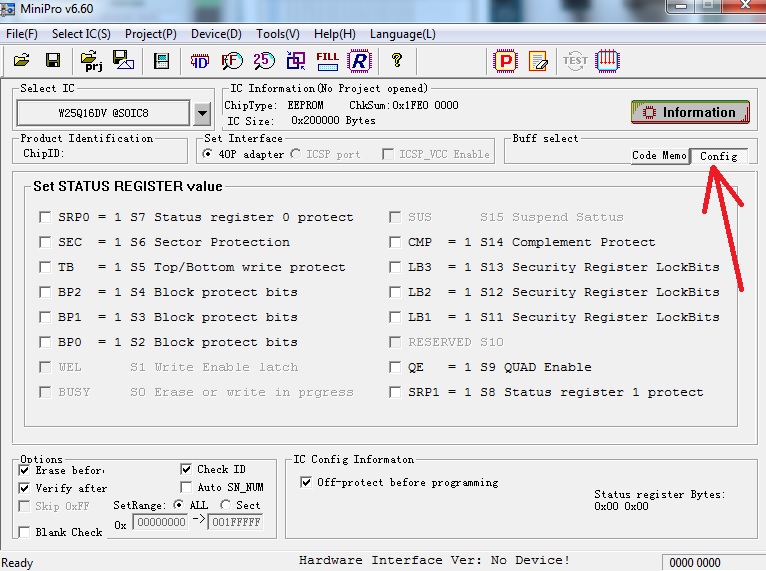Check the LB1 Security Register LockBits box
Image resolution: width=766 pixels, height=571 pixels.
click(x=395, y=317)
